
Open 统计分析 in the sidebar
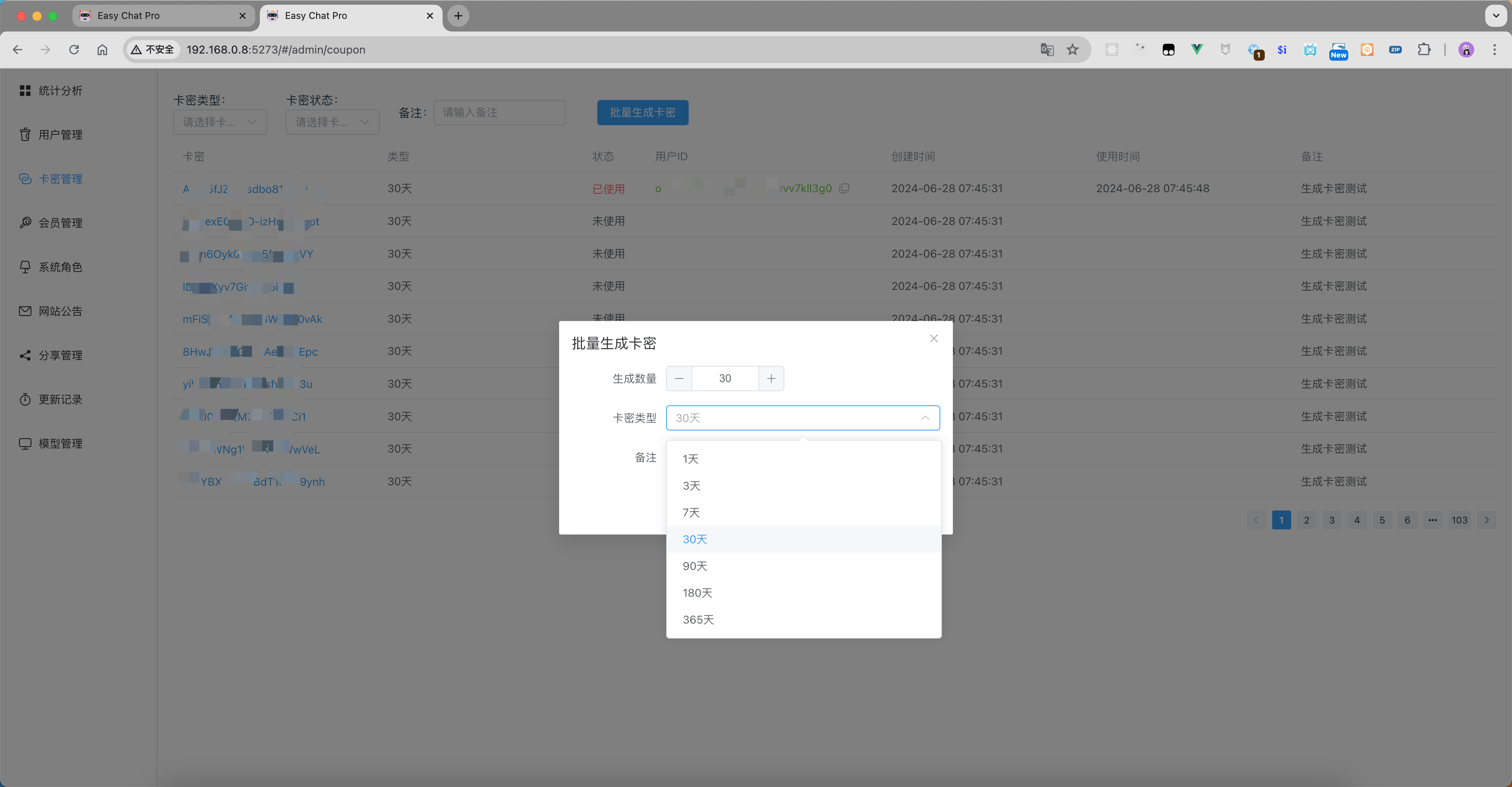(x=60, y=91)
